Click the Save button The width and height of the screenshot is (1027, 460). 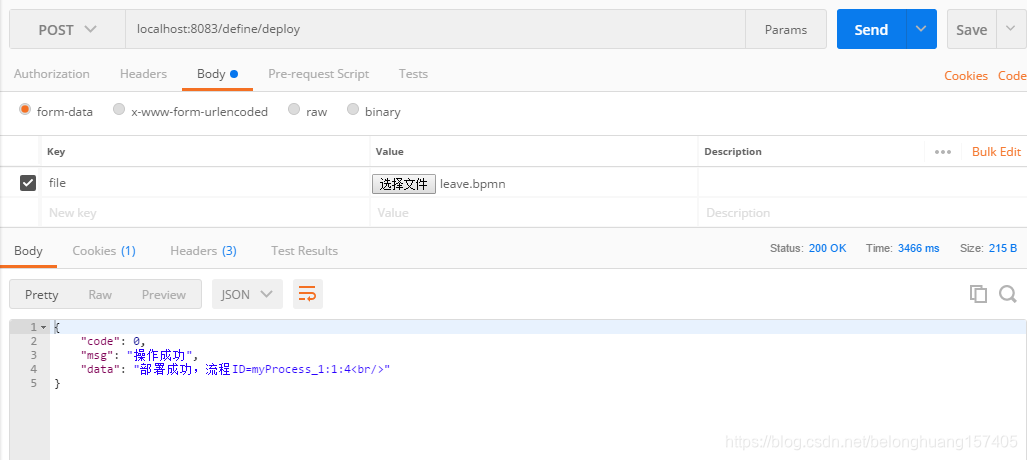(x=971, y=29)
